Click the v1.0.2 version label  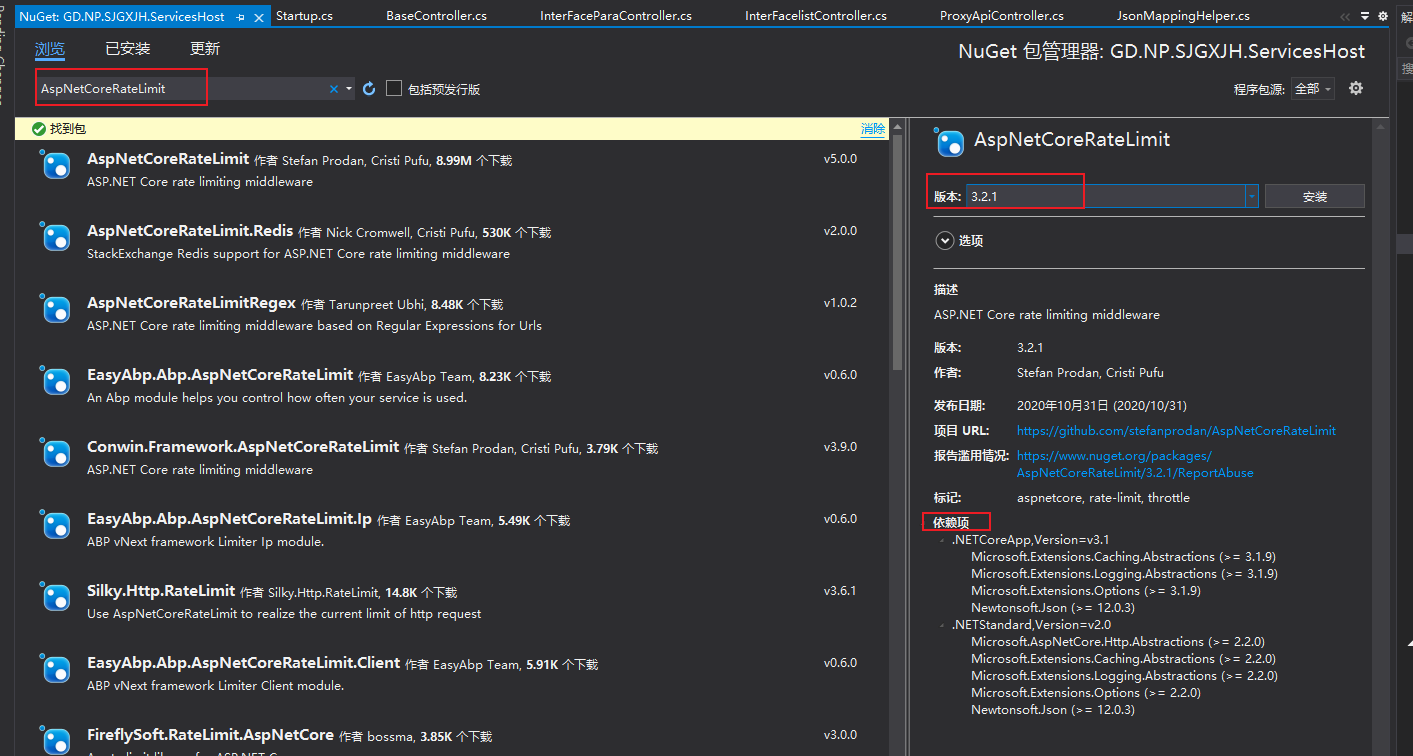840,302
